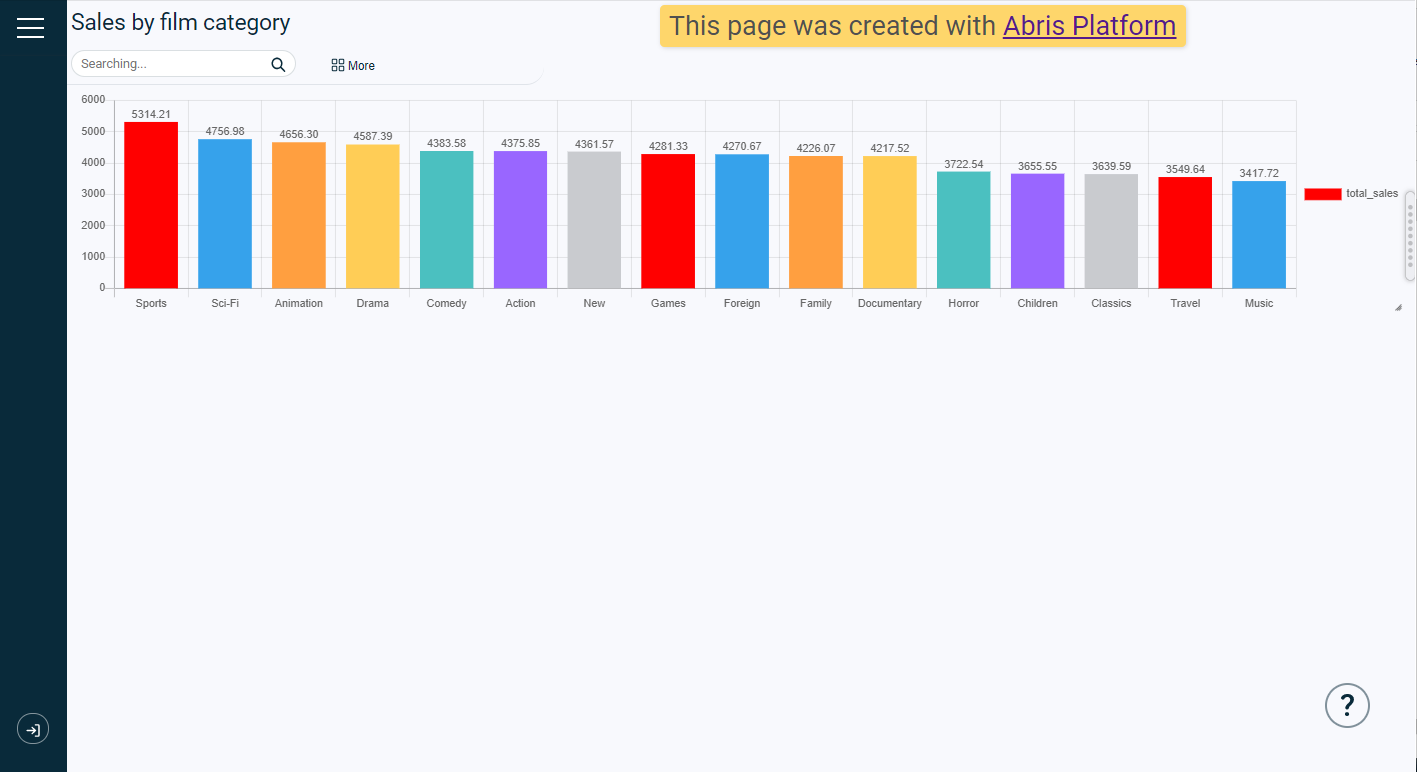
Task: Click the blue Music bar
Action: 1259,234
